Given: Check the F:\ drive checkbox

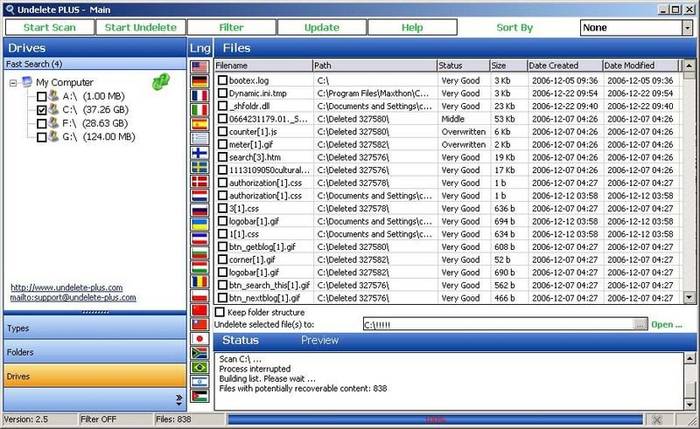Looking at the screenshot, I should coord(41,124).
